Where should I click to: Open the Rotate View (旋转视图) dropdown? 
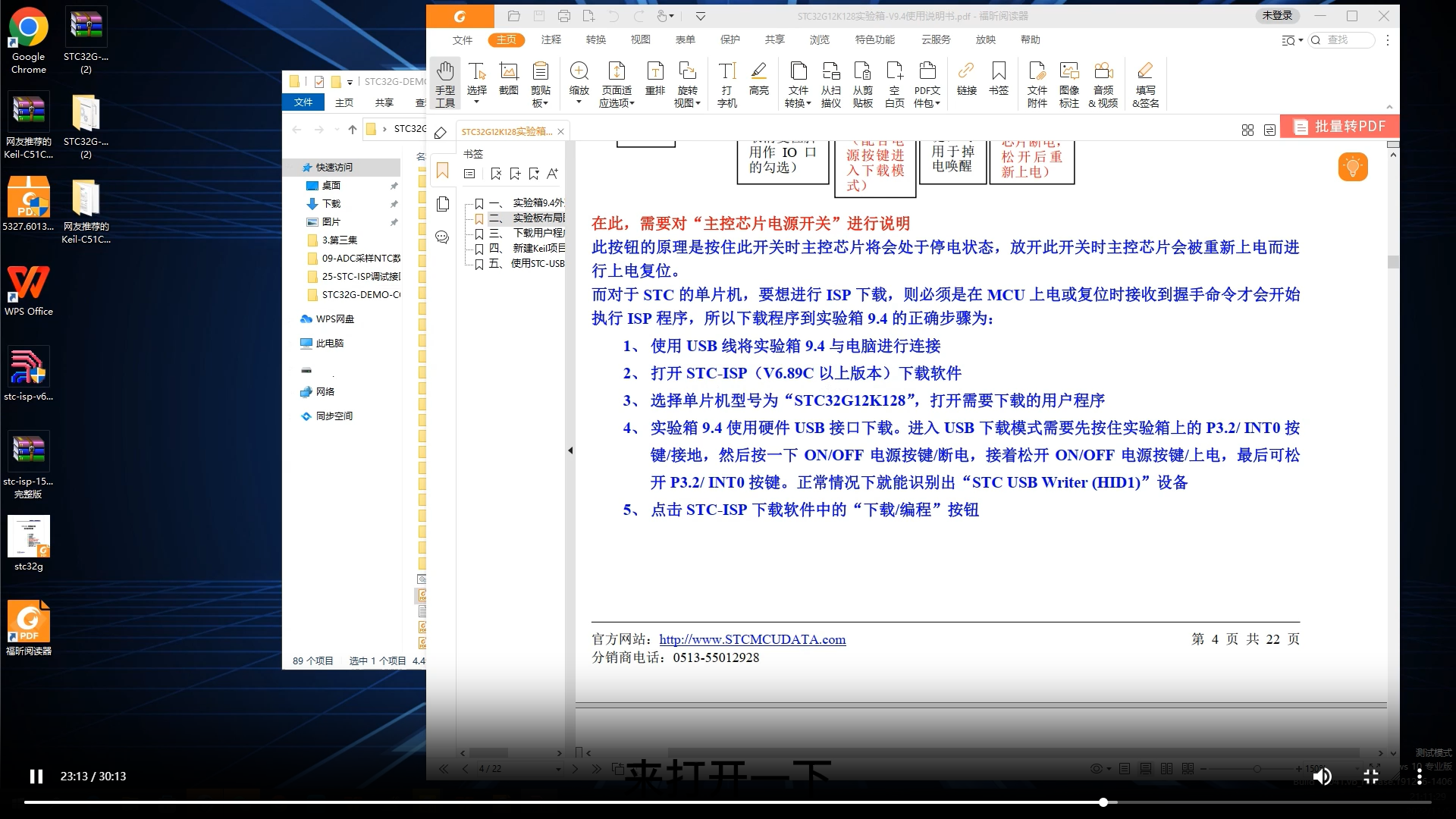[688, 83]
